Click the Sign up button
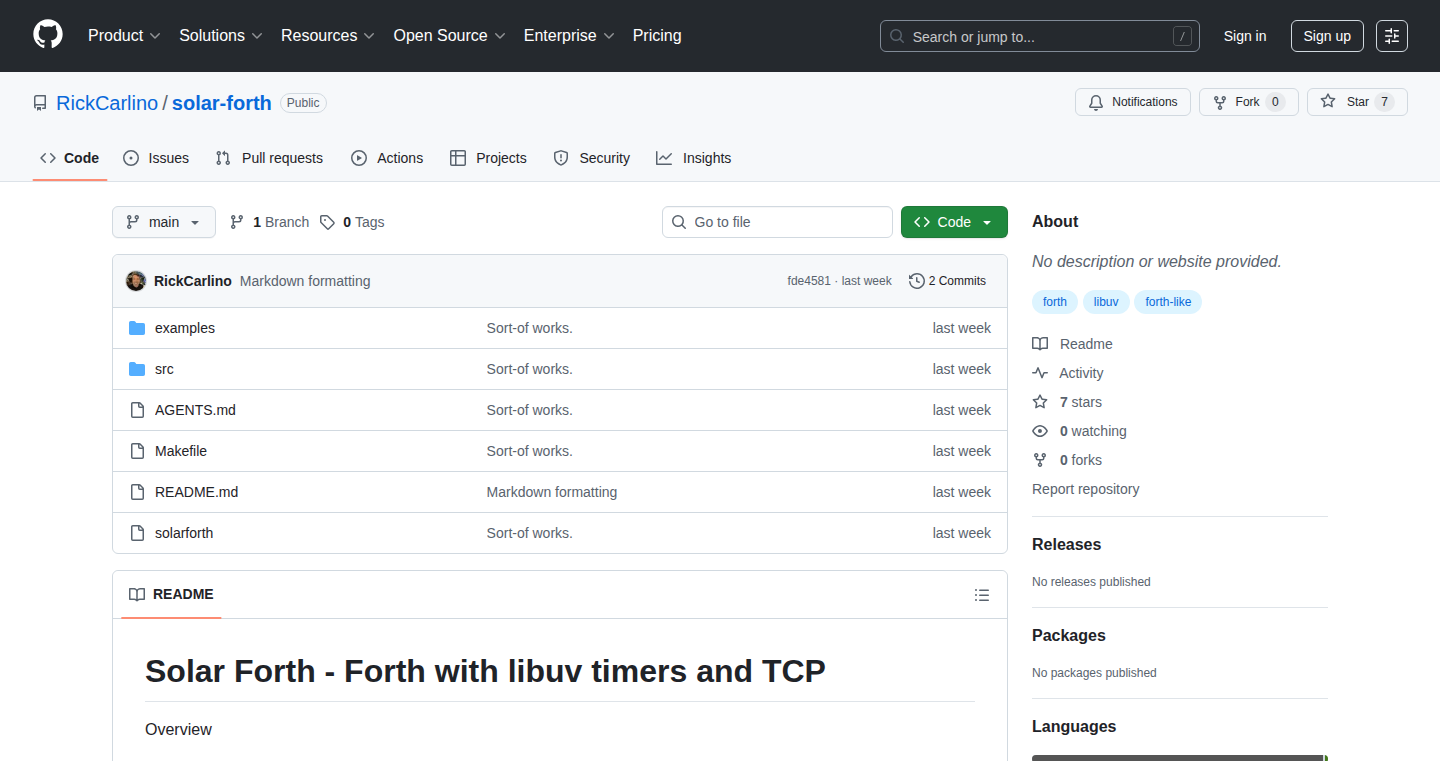This screenshot has height=761, width=1440. tap(1327, 36)
